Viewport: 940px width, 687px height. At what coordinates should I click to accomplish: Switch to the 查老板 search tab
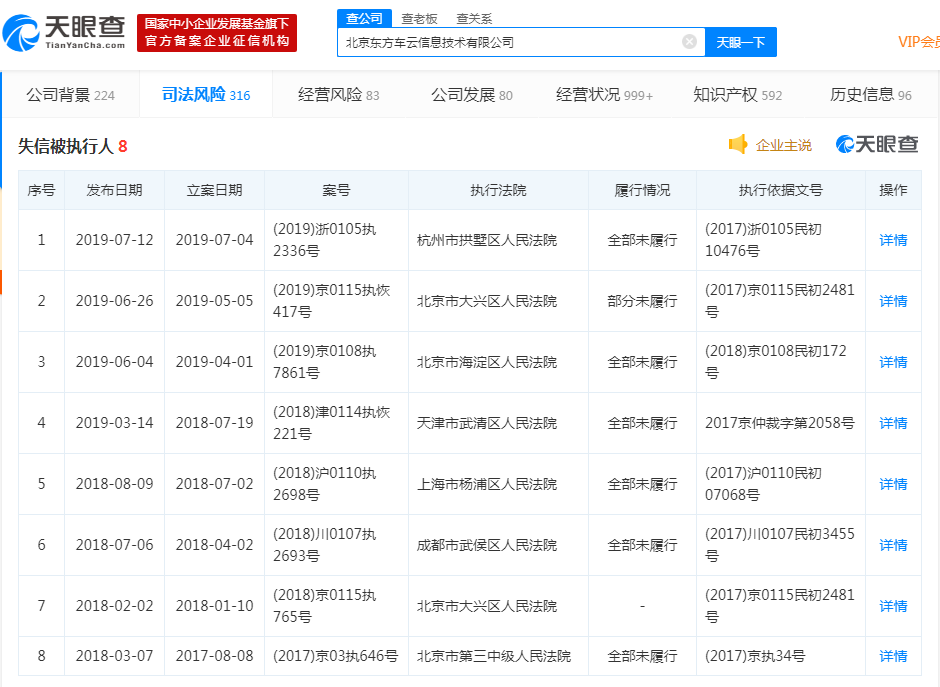(419, 19)
